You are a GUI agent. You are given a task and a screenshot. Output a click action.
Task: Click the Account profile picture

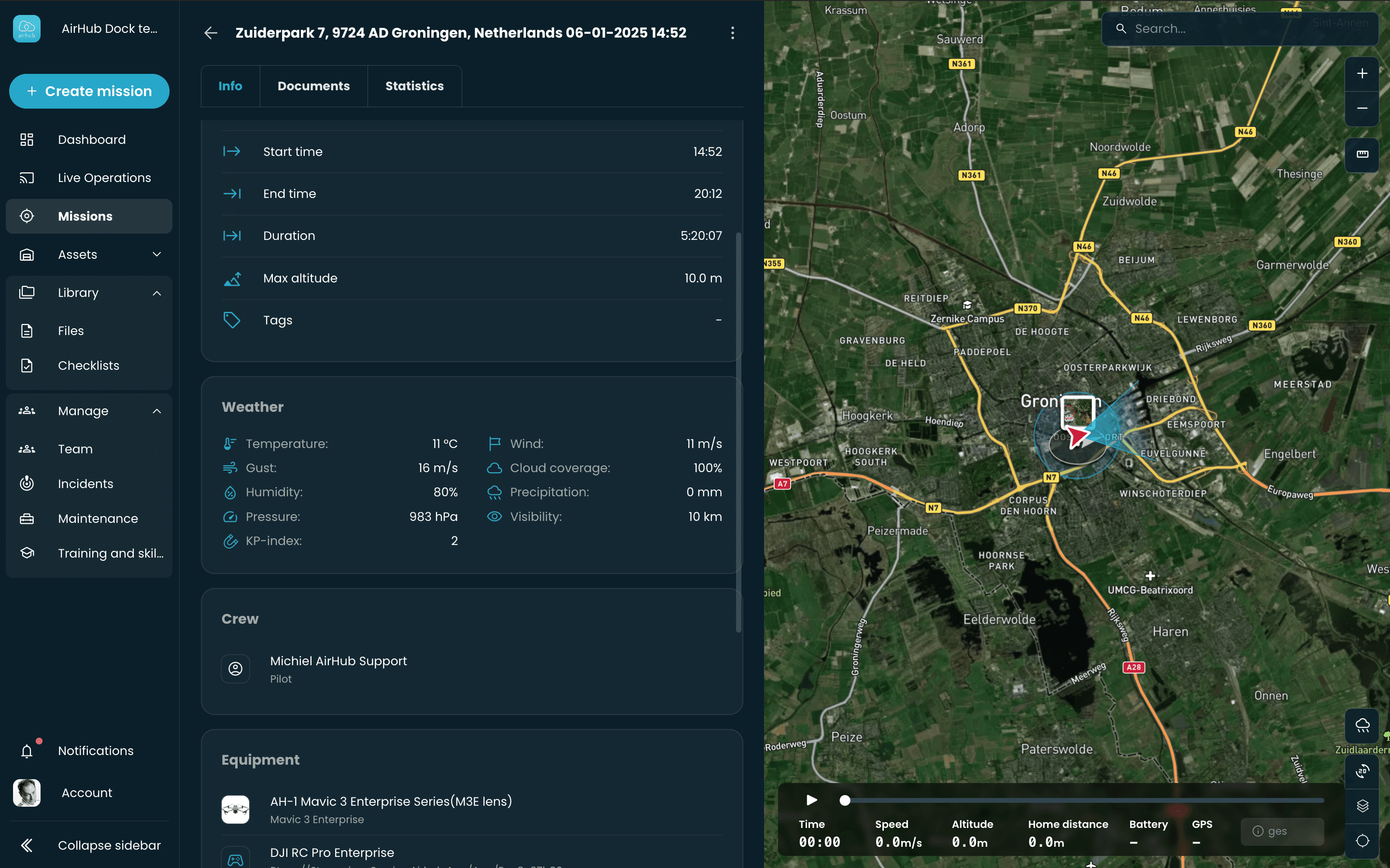(x=27, y=793)
